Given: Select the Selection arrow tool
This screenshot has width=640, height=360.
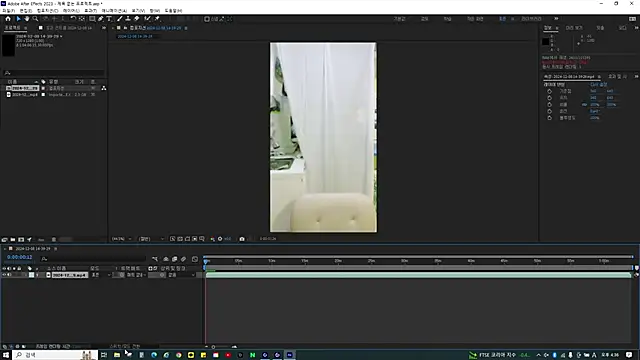Looking at the screenshot, I should (18, 19).
